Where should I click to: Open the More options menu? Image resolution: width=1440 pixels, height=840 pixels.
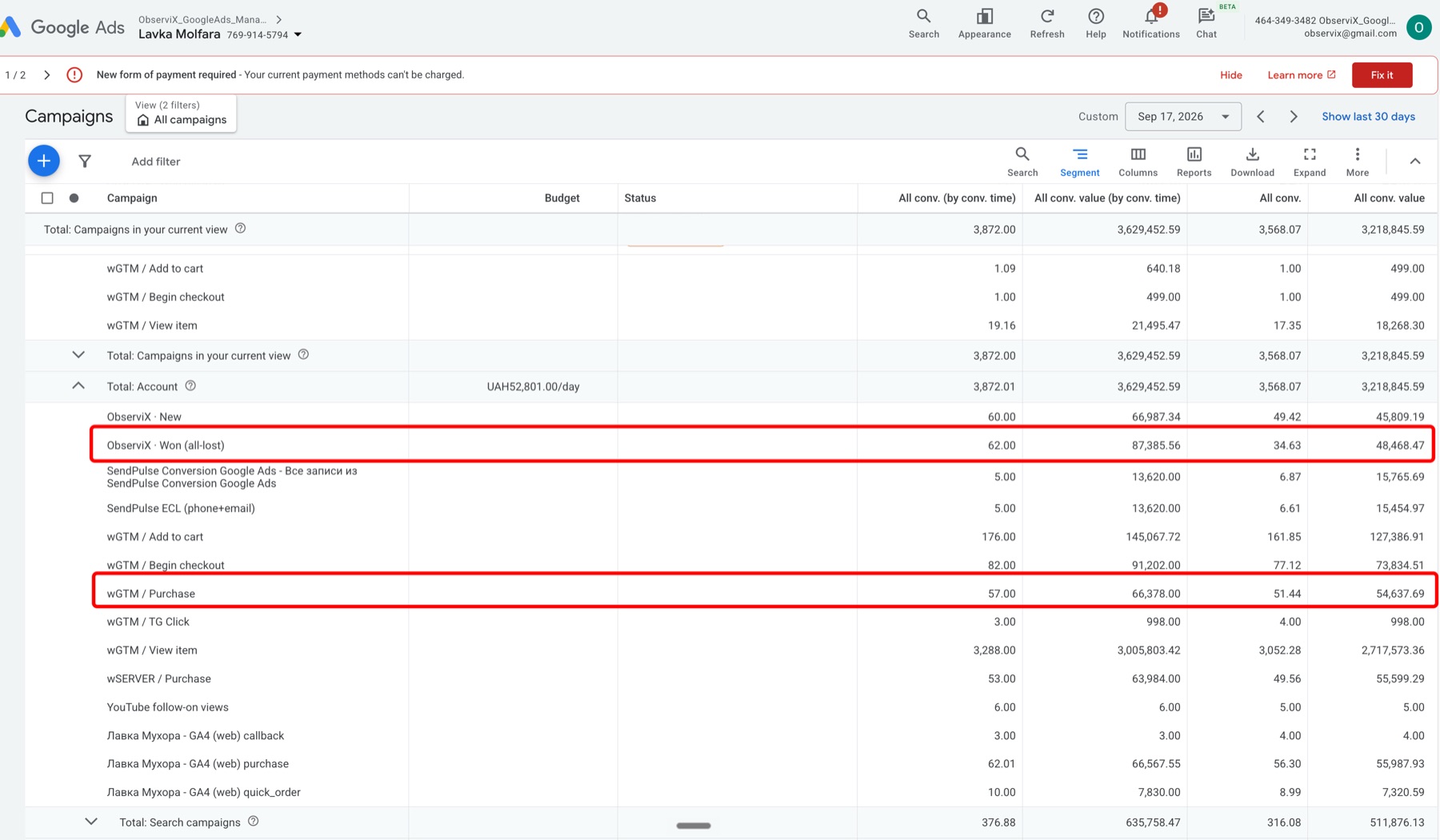click(1357, 161)
